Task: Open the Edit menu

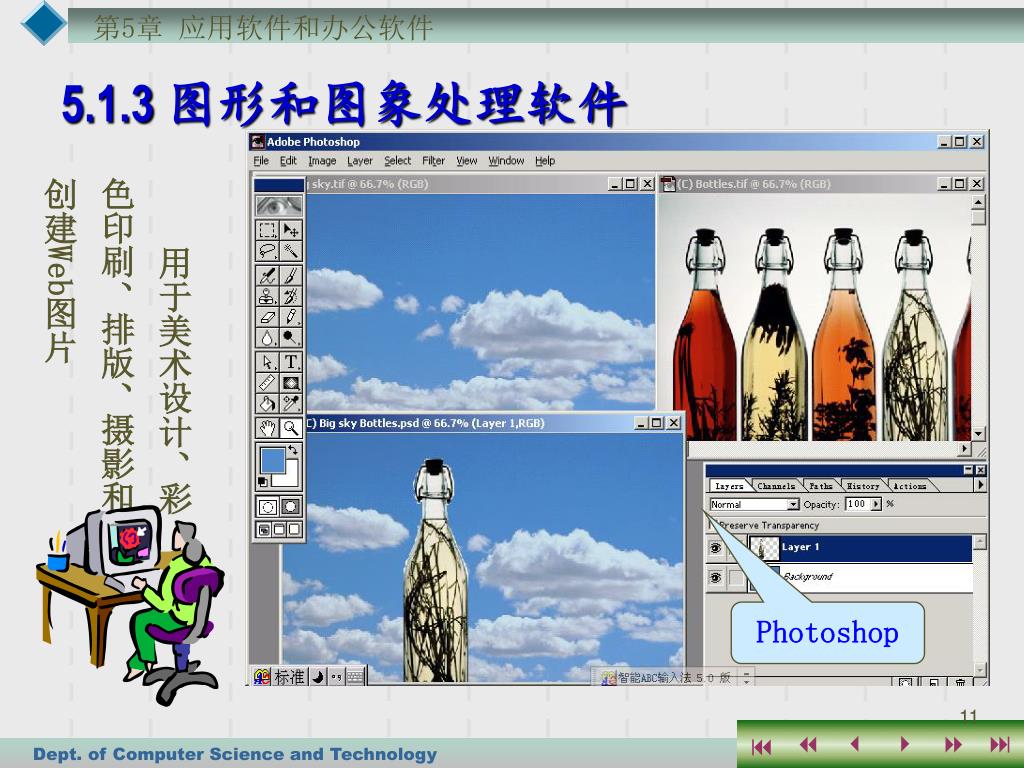Action: click(x=288, y=161)
